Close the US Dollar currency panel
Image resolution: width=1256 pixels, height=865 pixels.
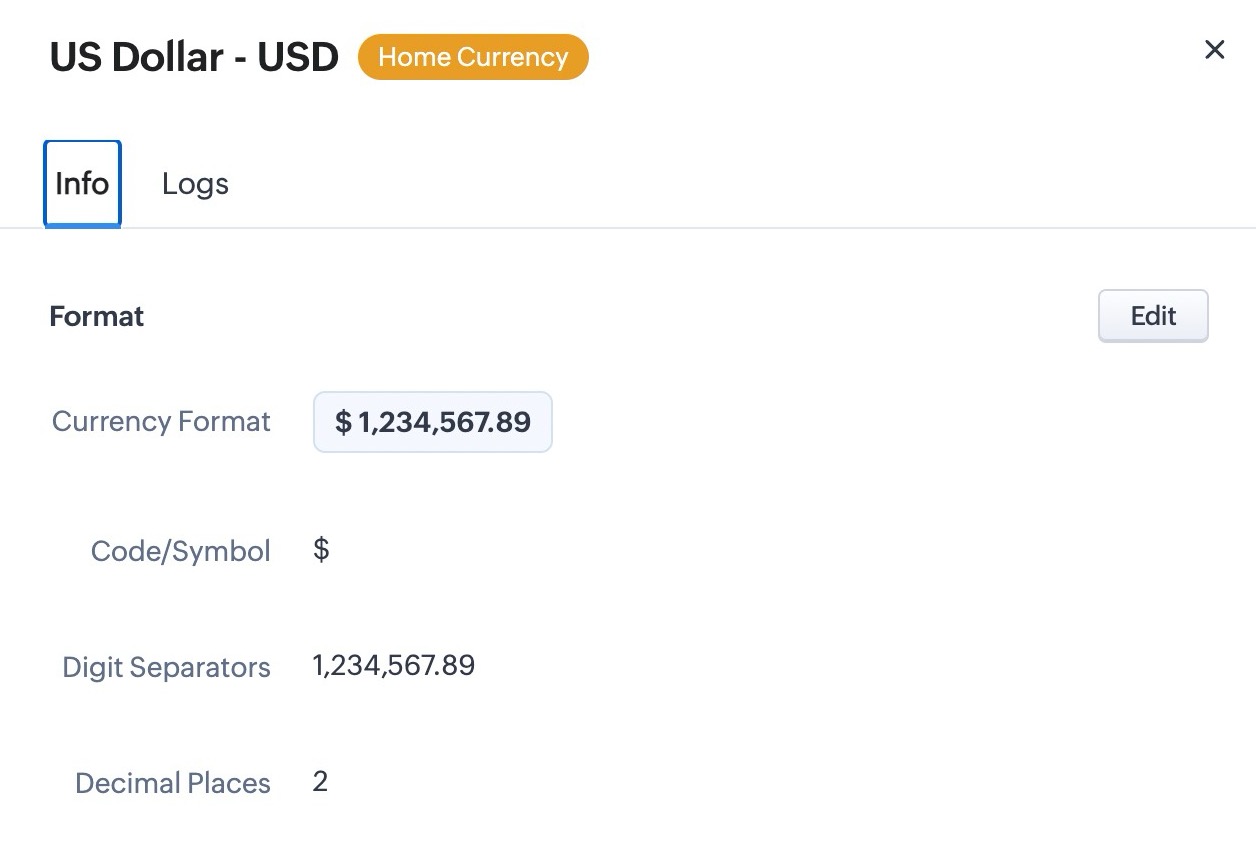point(1214,50)
